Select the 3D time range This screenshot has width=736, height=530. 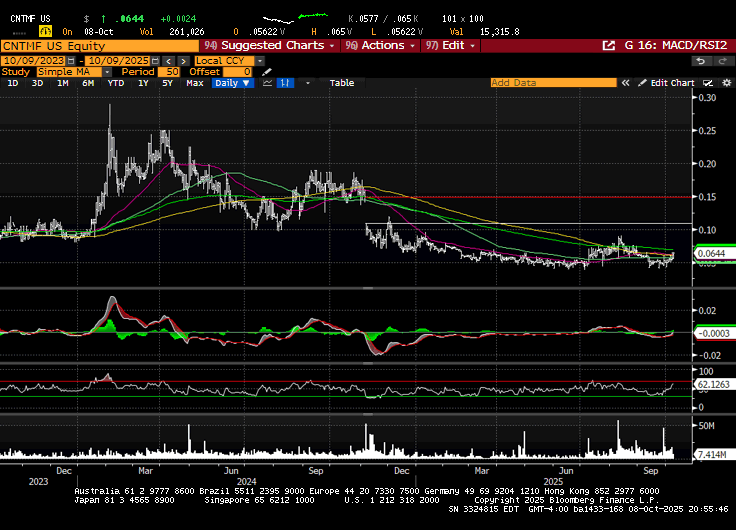(38, 83)
